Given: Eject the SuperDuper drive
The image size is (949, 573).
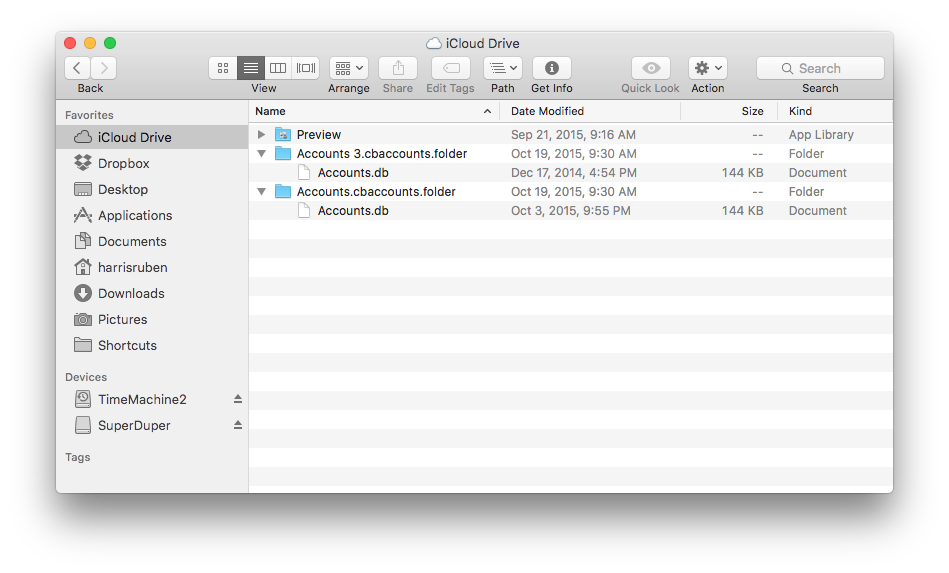Looking at the screenshot, I should [x=238, y=425].
